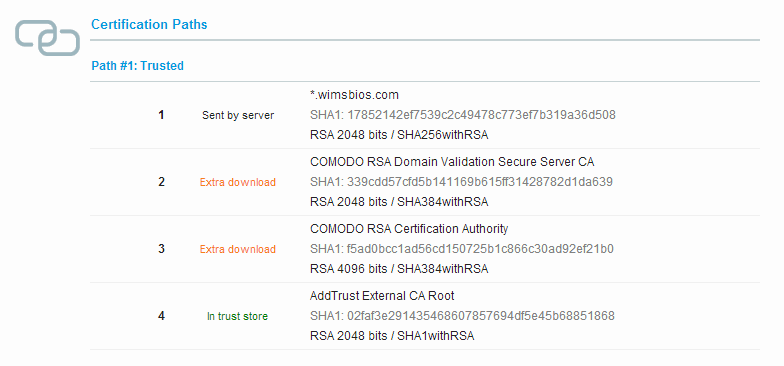The image size is (784, 366).
Task: Click the Extra download label in row 3
Action: [x=238, y=249]
